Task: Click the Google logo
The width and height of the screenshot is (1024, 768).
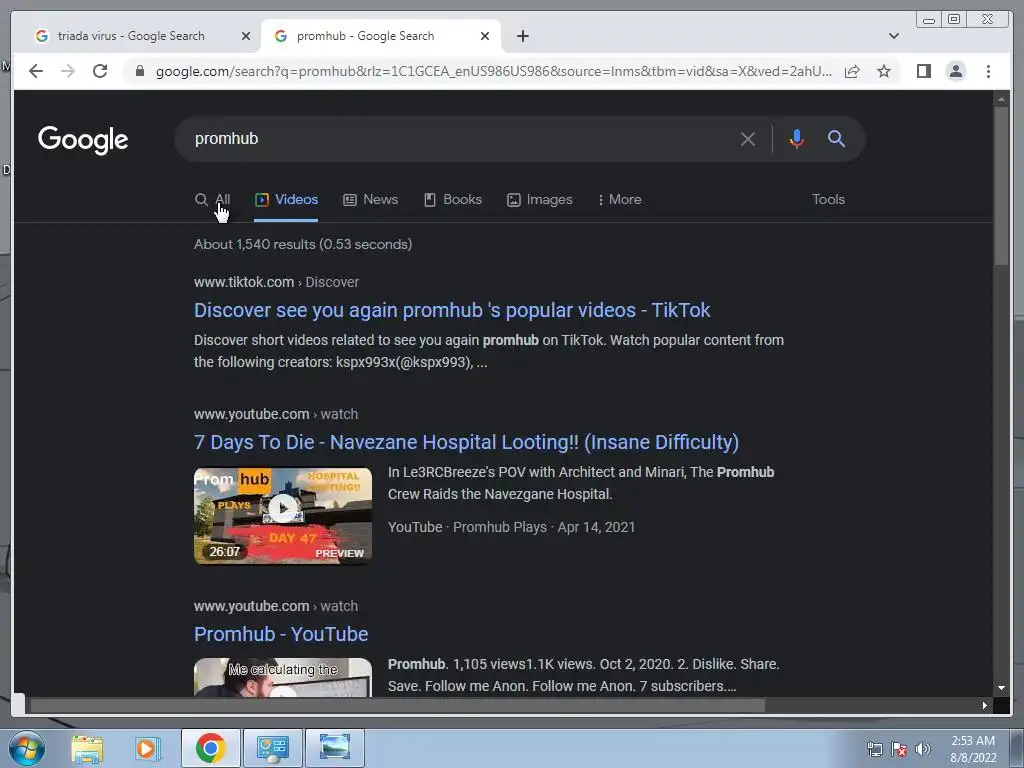Action: (x=83, y=140)
